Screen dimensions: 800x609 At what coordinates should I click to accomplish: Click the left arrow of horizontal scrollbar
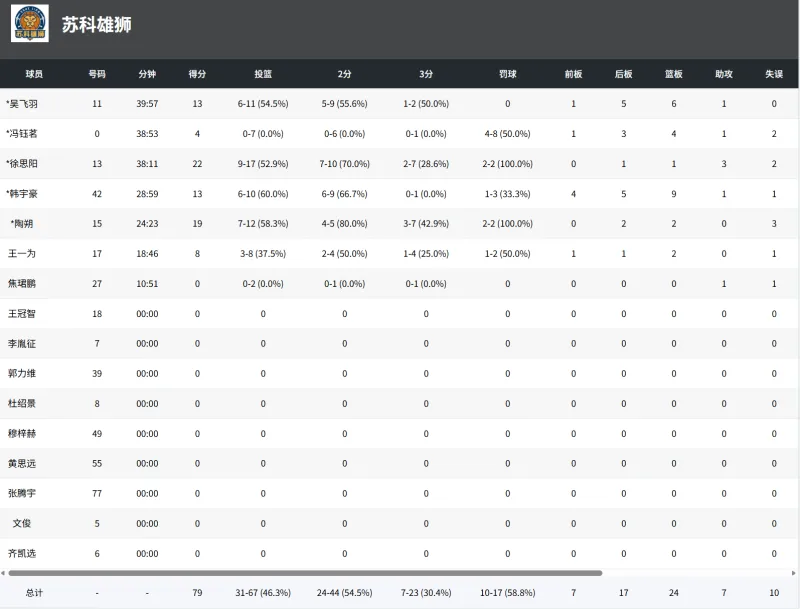[x=4, y=573]
